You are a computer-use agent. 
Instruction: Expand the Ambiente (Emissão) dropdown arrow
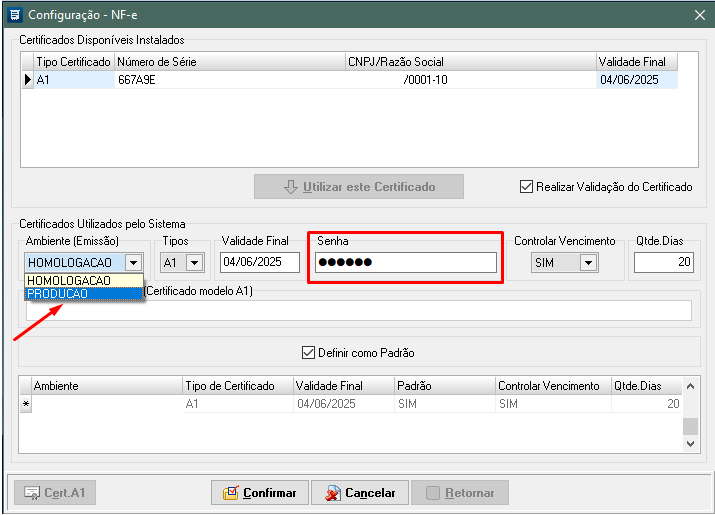[x=132, y=263]
